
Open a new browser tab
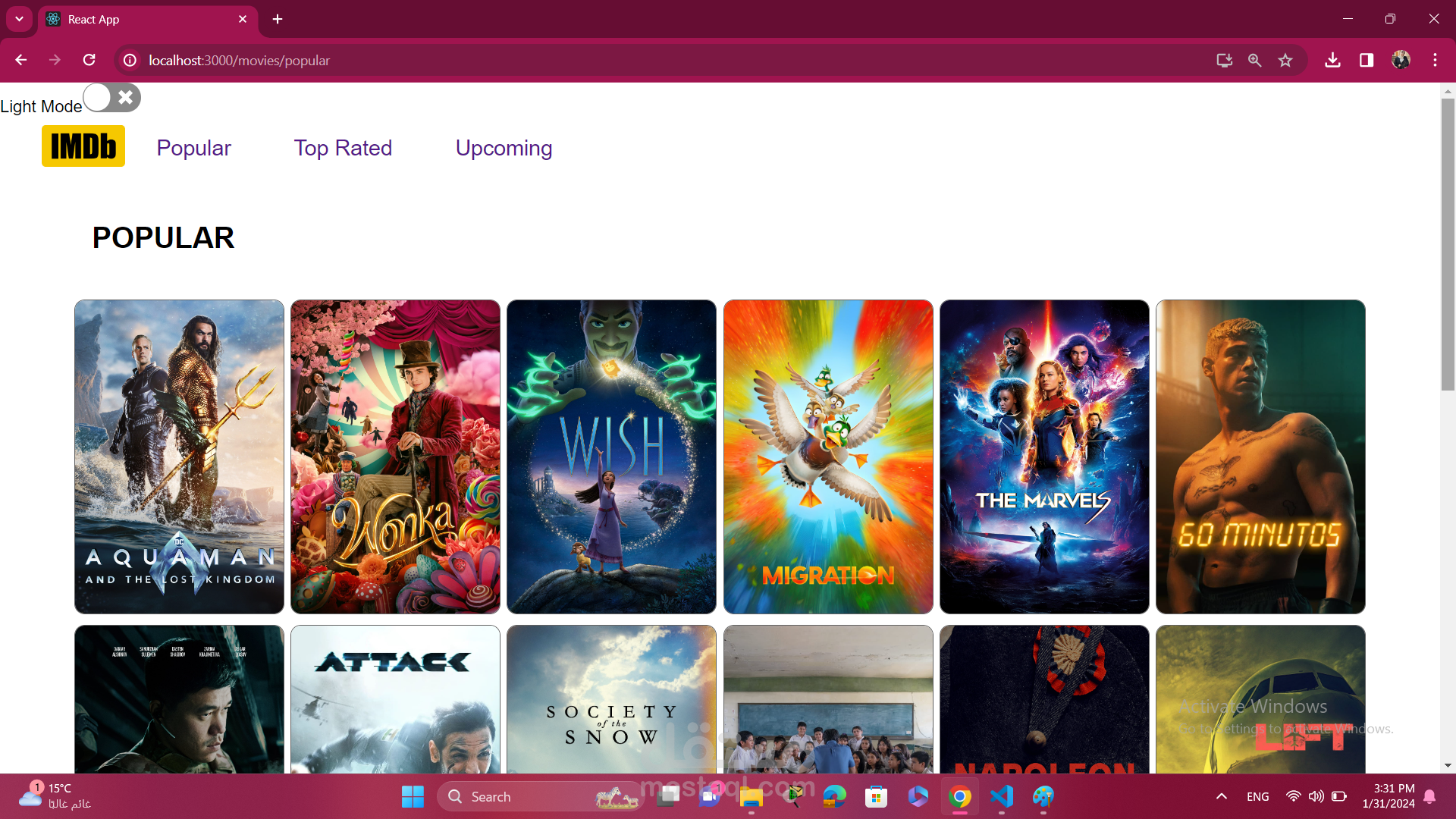(278, 19)
